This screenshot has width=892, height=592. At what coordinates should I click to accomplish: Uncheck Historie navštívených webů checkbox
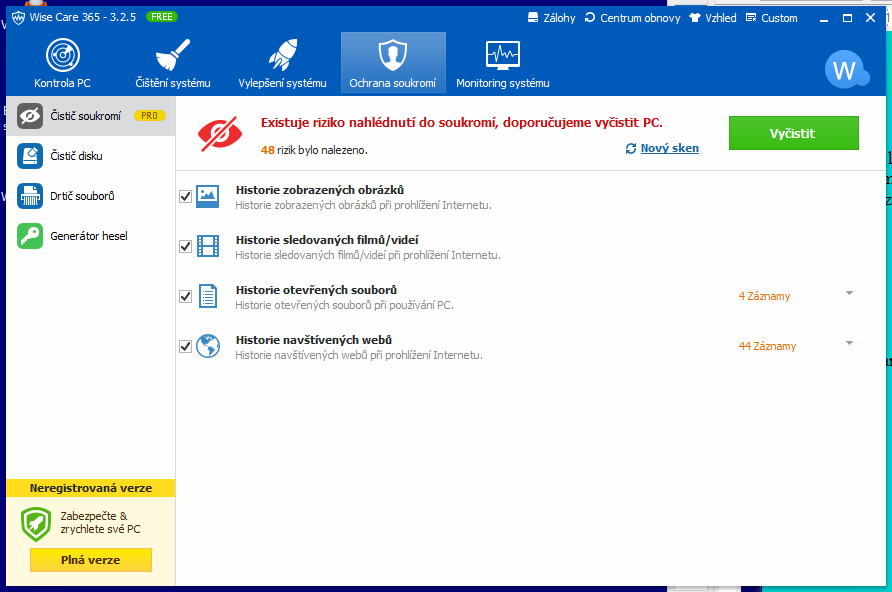coord(185,346)
